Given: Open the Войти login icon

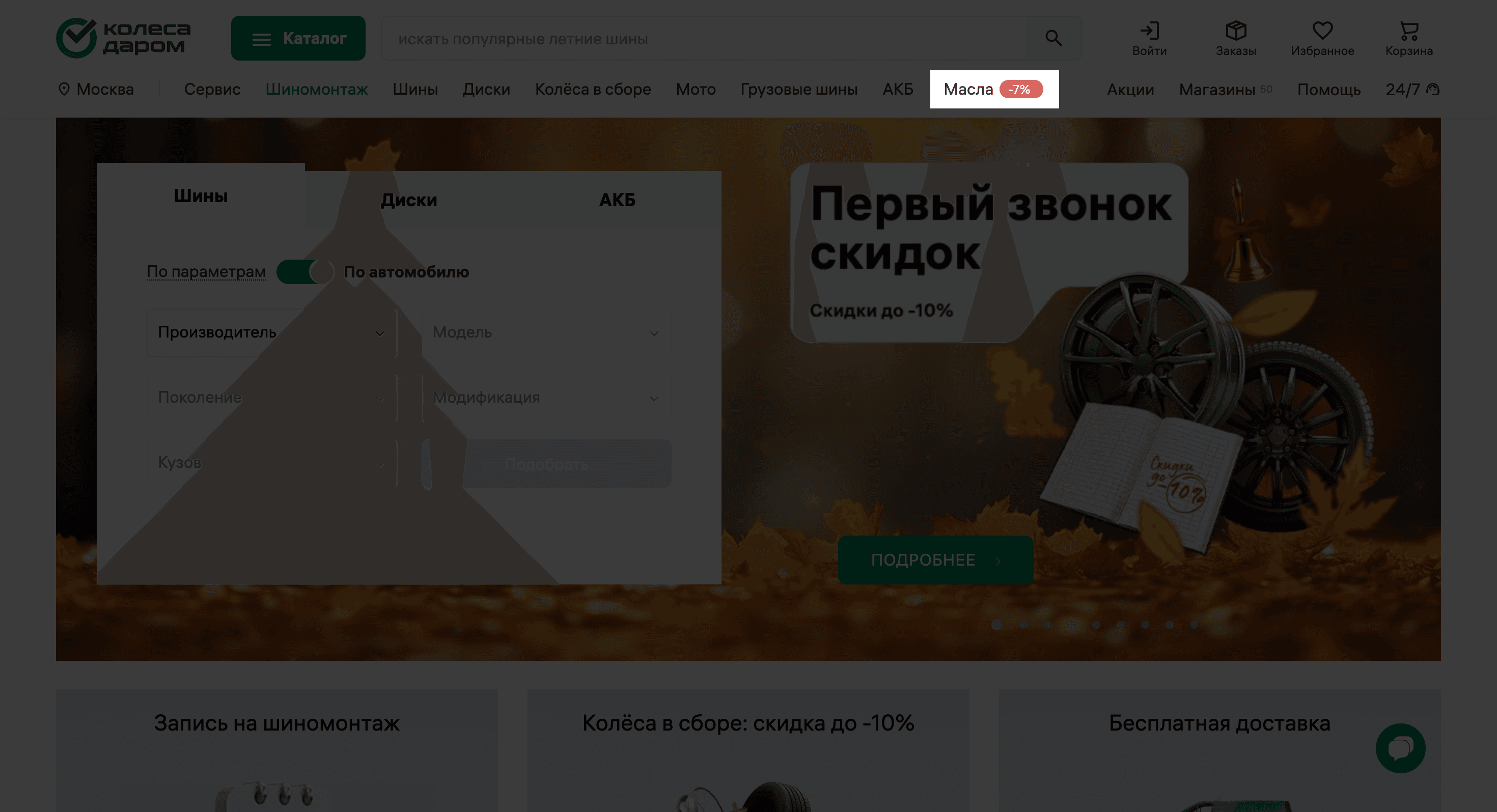Looking at the screenshot, I should tap(1149, 31).
